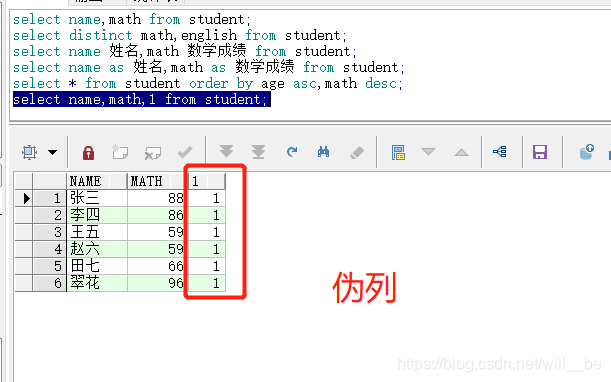
Task: Select the column header labeled 1
Action: tap(207, 181)
